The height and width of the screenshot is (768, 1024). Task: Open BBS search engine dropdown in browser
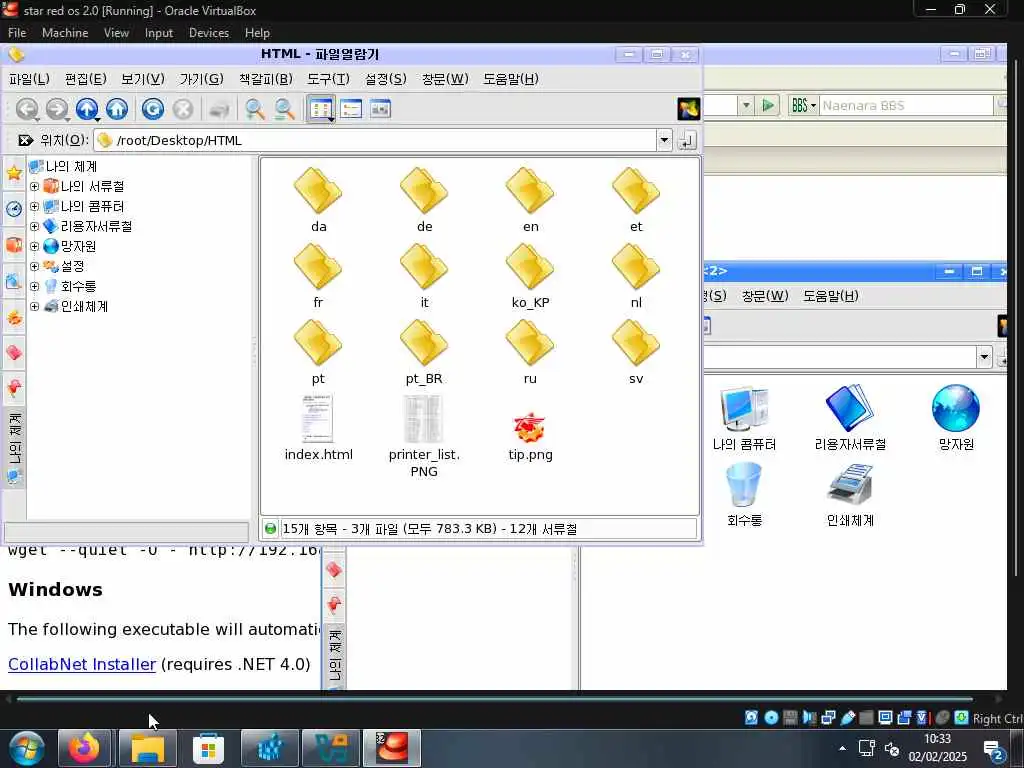pyautogui.click(x=803, y=105)
